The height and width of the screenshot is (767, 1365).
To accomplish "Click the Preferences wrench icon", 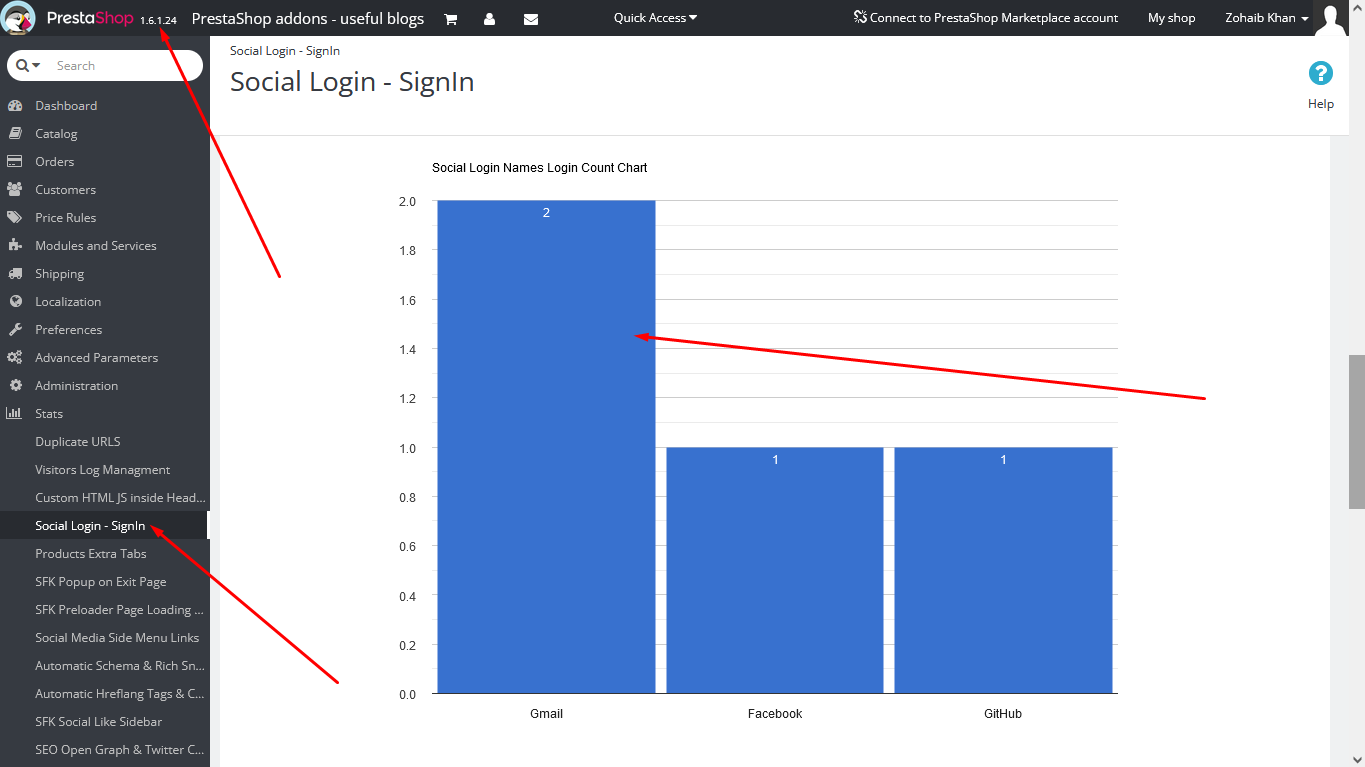I will click(15, 330).
